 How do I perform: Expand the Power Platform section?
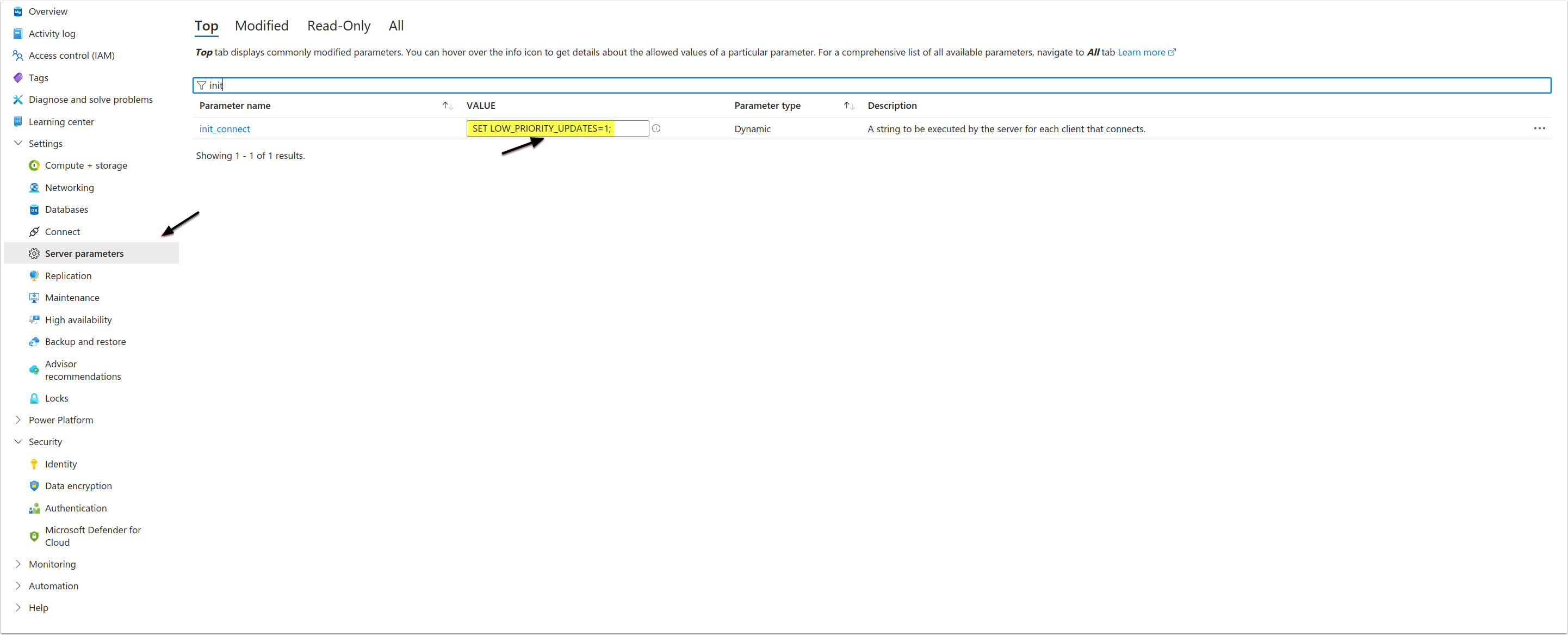click(x=17, y=420)
